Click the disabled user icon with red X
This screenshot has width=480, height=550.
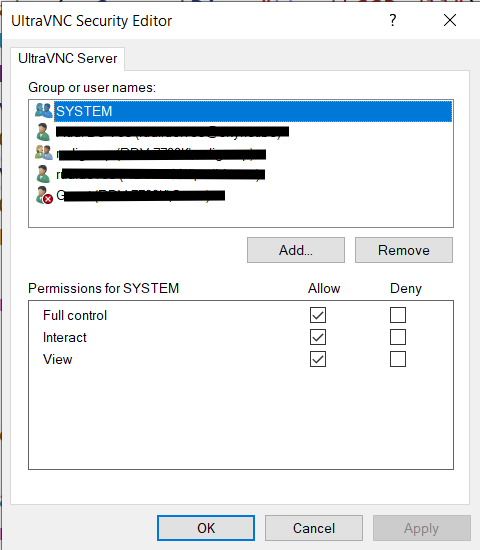[x=44, y=195]
